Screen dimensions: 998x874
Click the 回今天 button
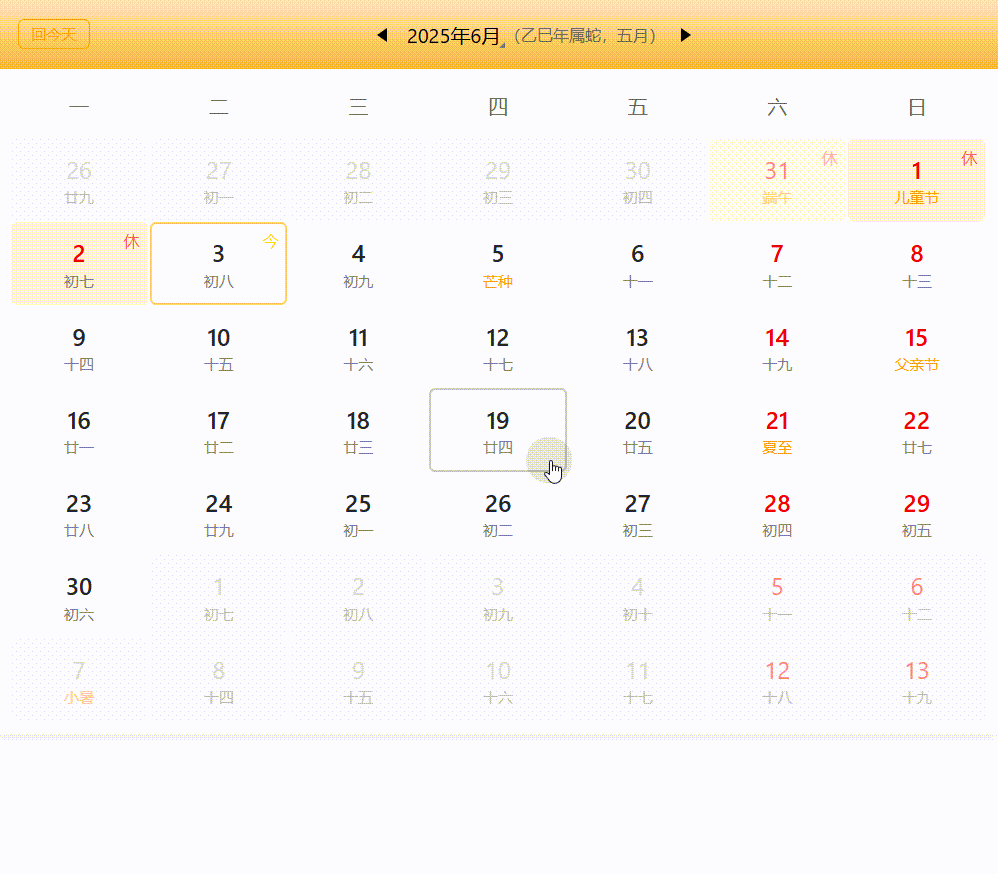[54, 34]
